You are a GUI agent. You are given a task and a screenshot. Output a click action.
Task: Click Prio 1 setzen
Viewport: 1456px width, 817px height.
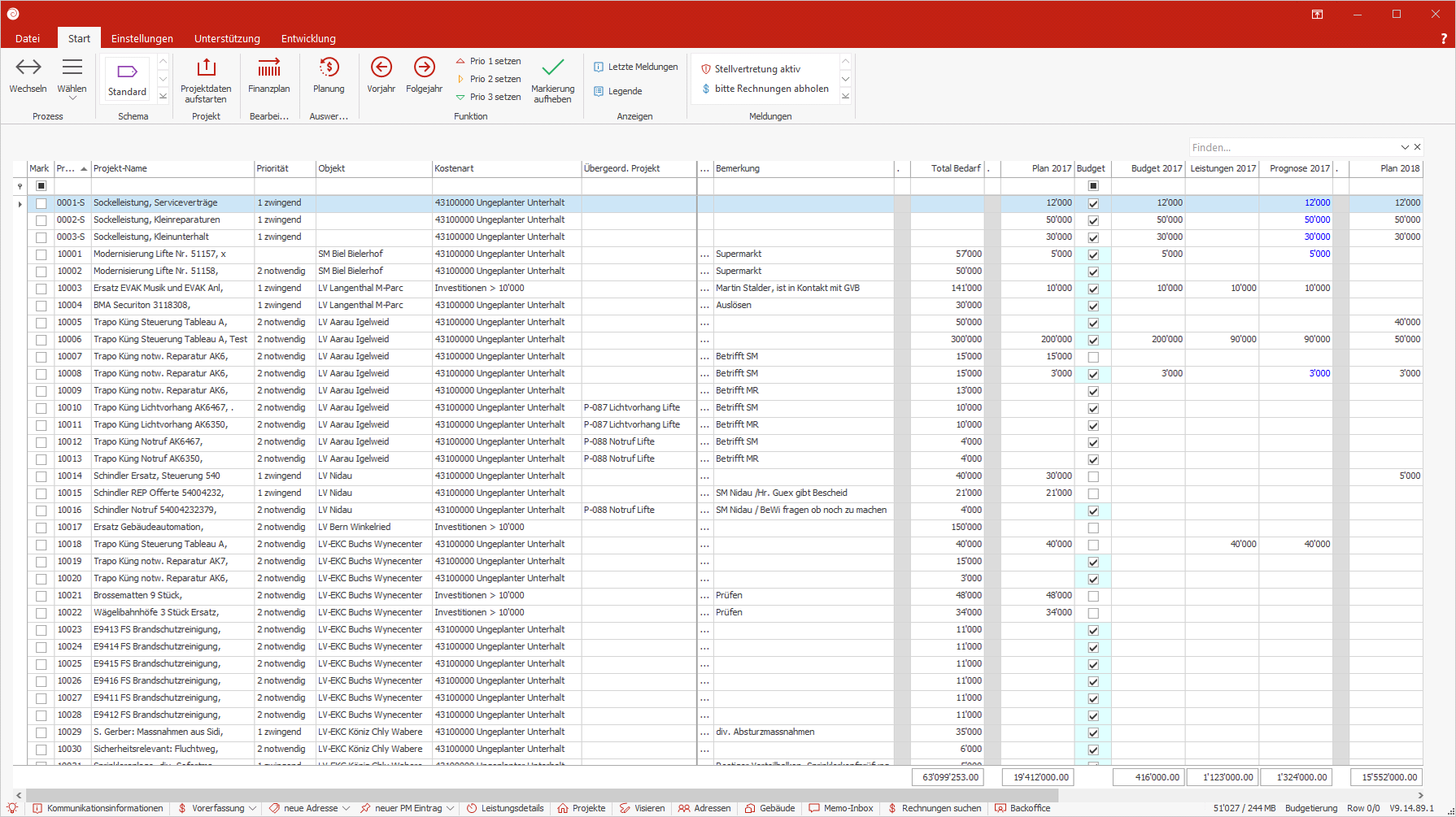(488, 61)
